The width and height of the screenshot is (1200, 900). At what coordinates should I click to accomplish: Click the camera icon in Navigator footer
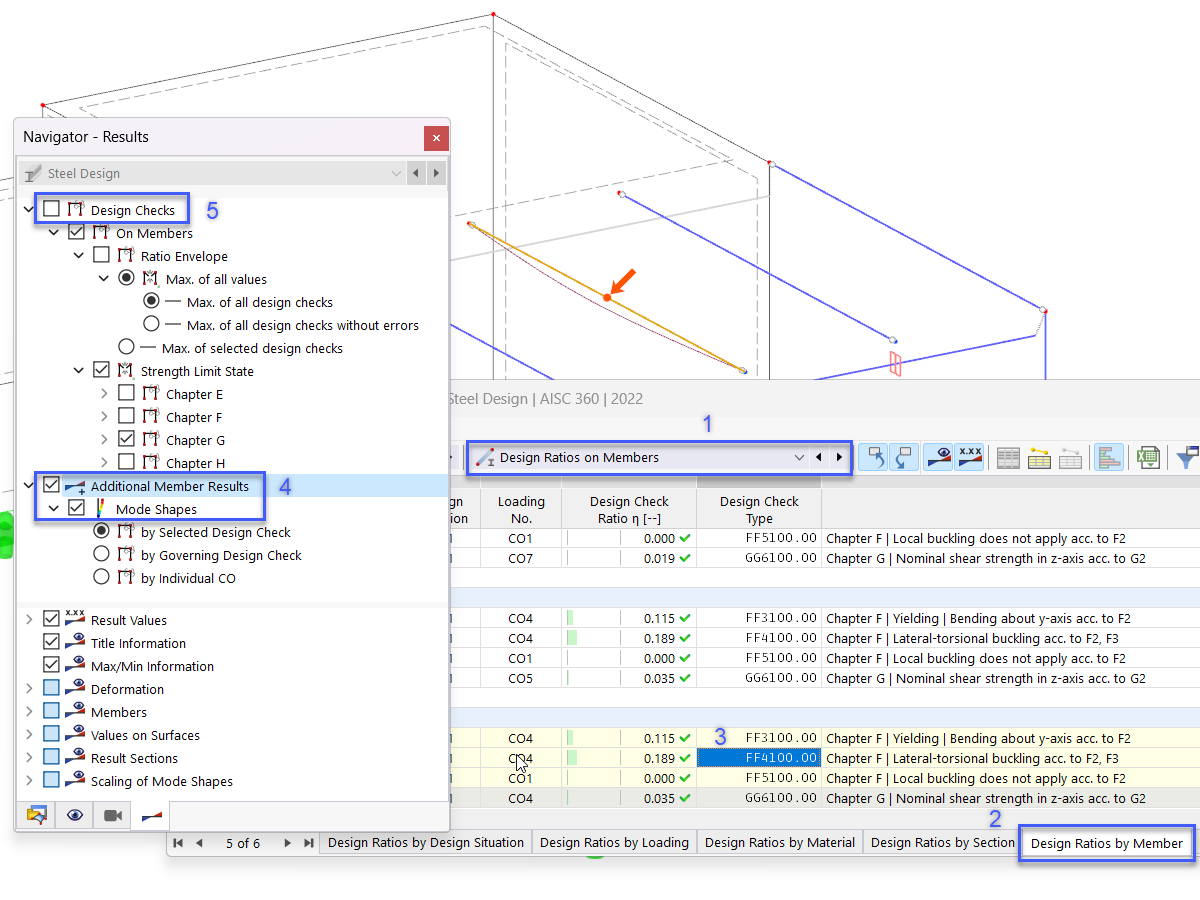[x=112, y=815]
